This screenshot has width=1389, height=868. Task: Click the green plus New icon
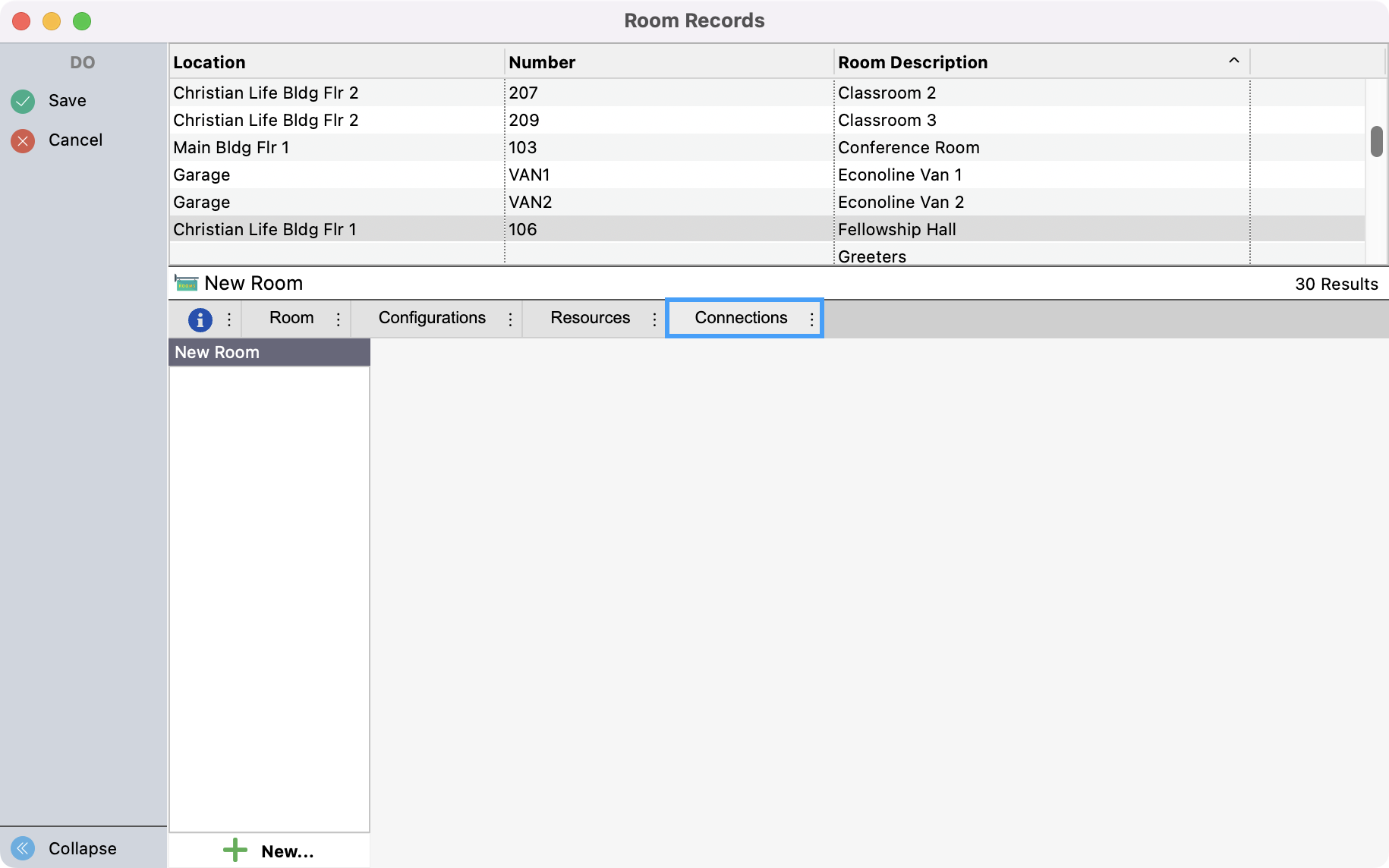[235, 850]
